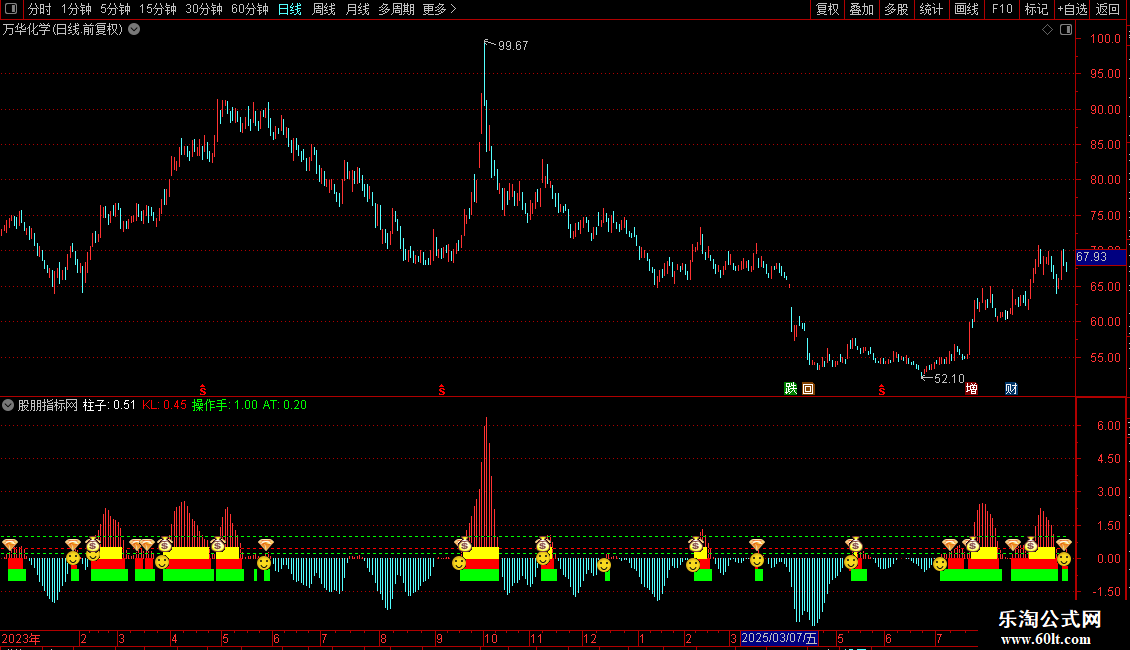Click the red $ marker near September

coord(442,390)
